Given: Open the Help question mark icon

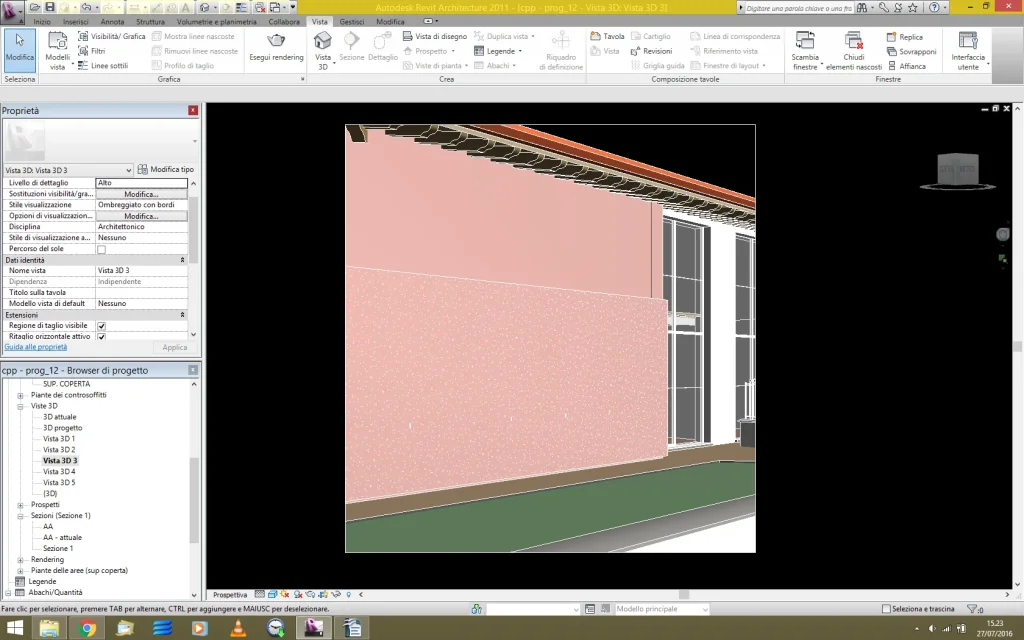Looking at the screenshot, I should (x=935, y=8).
